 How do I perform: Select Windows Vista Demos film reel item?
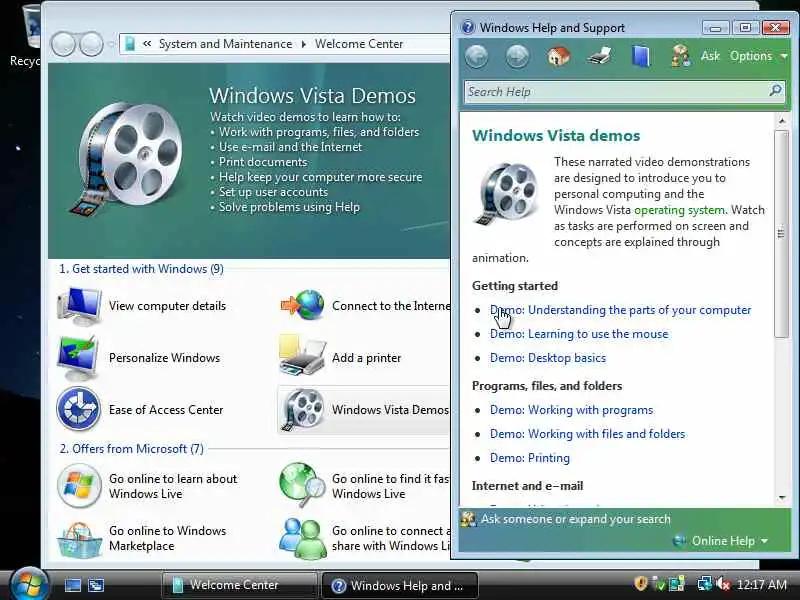tap(363, 410)
